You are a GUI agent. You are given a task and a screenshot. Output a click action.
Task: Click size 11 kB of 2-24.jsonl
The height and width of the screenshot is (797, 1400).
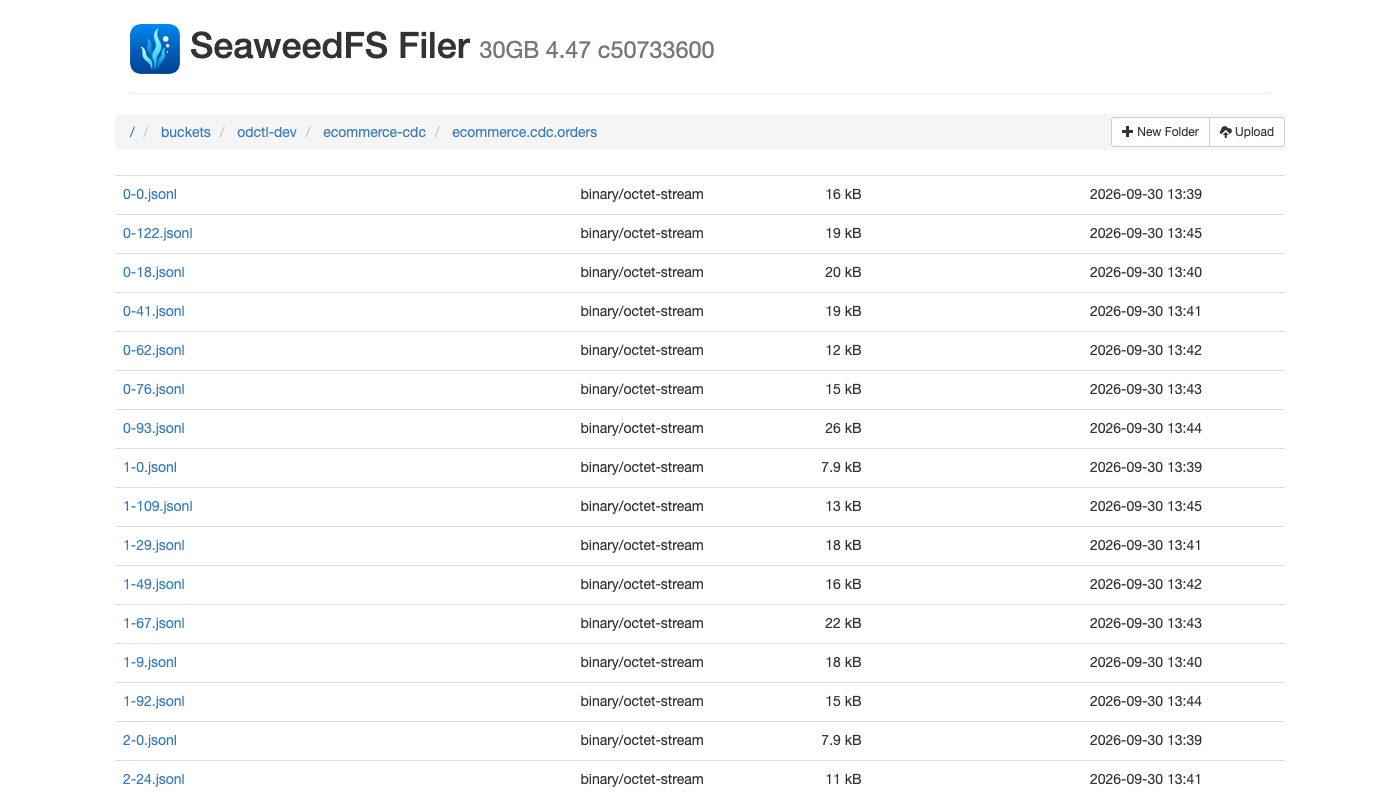[843, 779]
